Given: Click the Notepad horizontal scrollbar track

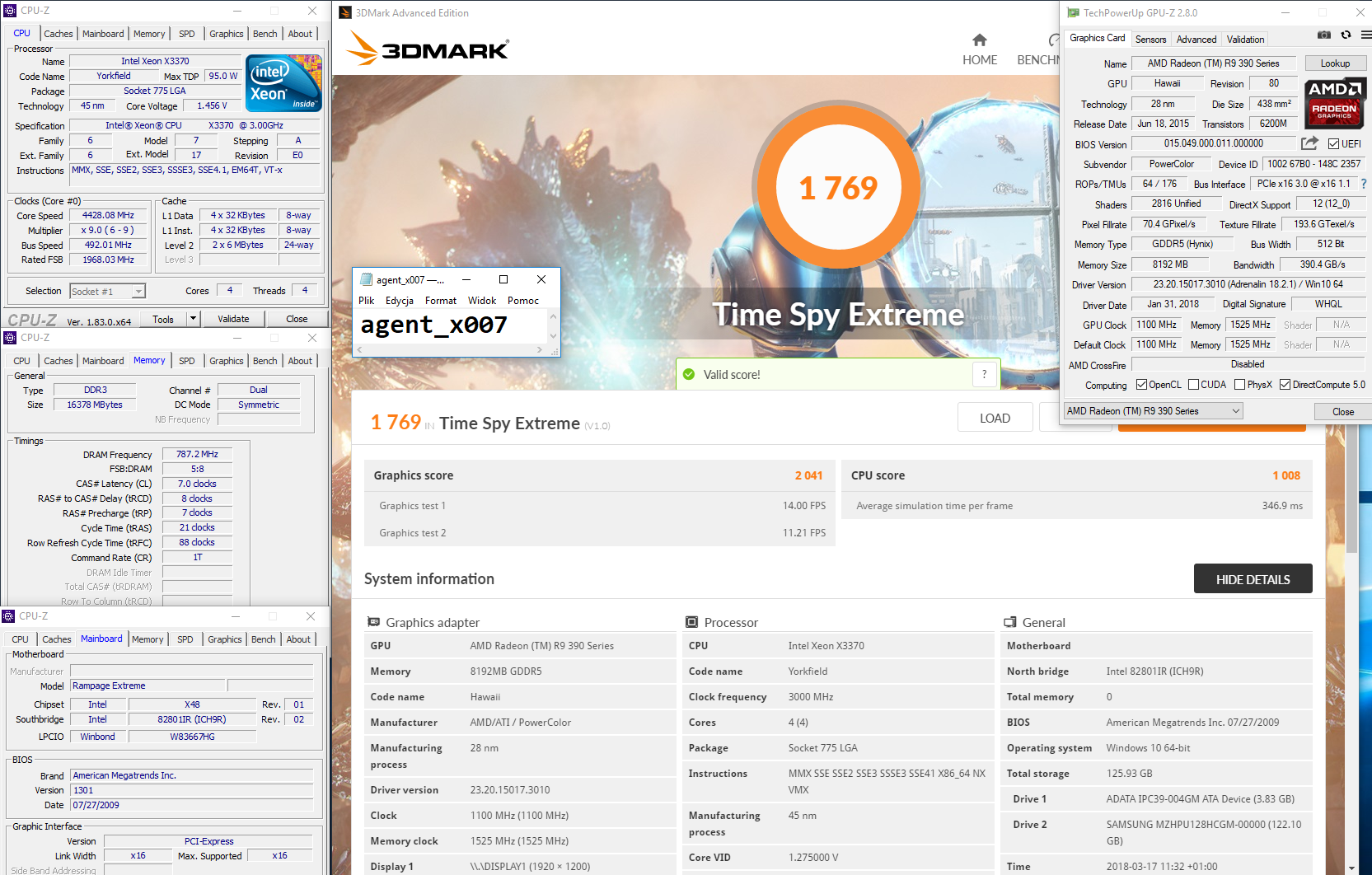Looking at the screenshot, I should point(449,349).
